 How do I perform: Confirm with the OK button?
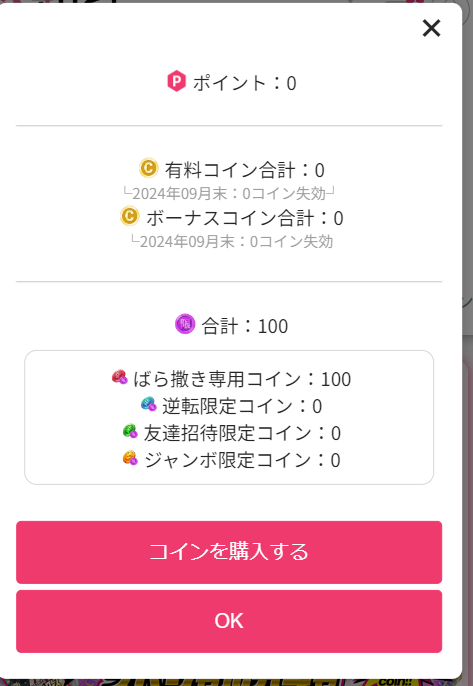(x=229, y=621)
